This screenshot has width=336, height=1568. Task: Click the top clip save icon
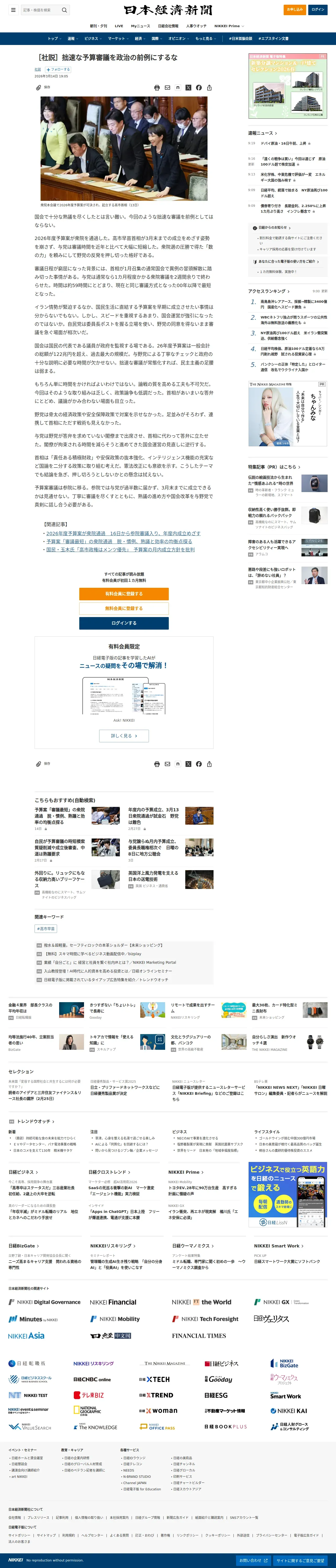coord(38,88)
